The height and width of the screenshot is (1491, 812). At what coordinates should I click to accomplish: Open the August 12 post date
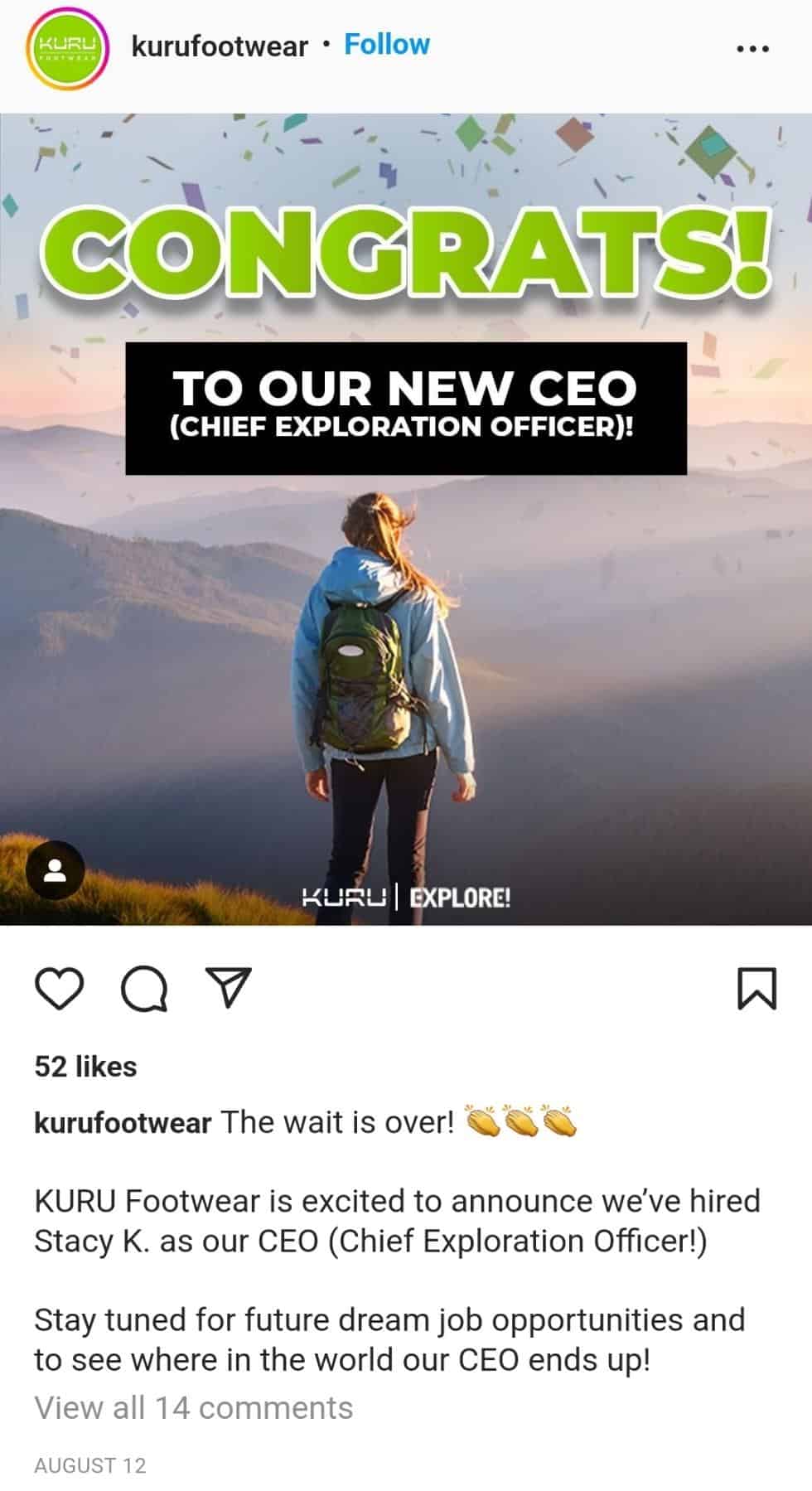tap(90, 1465)
